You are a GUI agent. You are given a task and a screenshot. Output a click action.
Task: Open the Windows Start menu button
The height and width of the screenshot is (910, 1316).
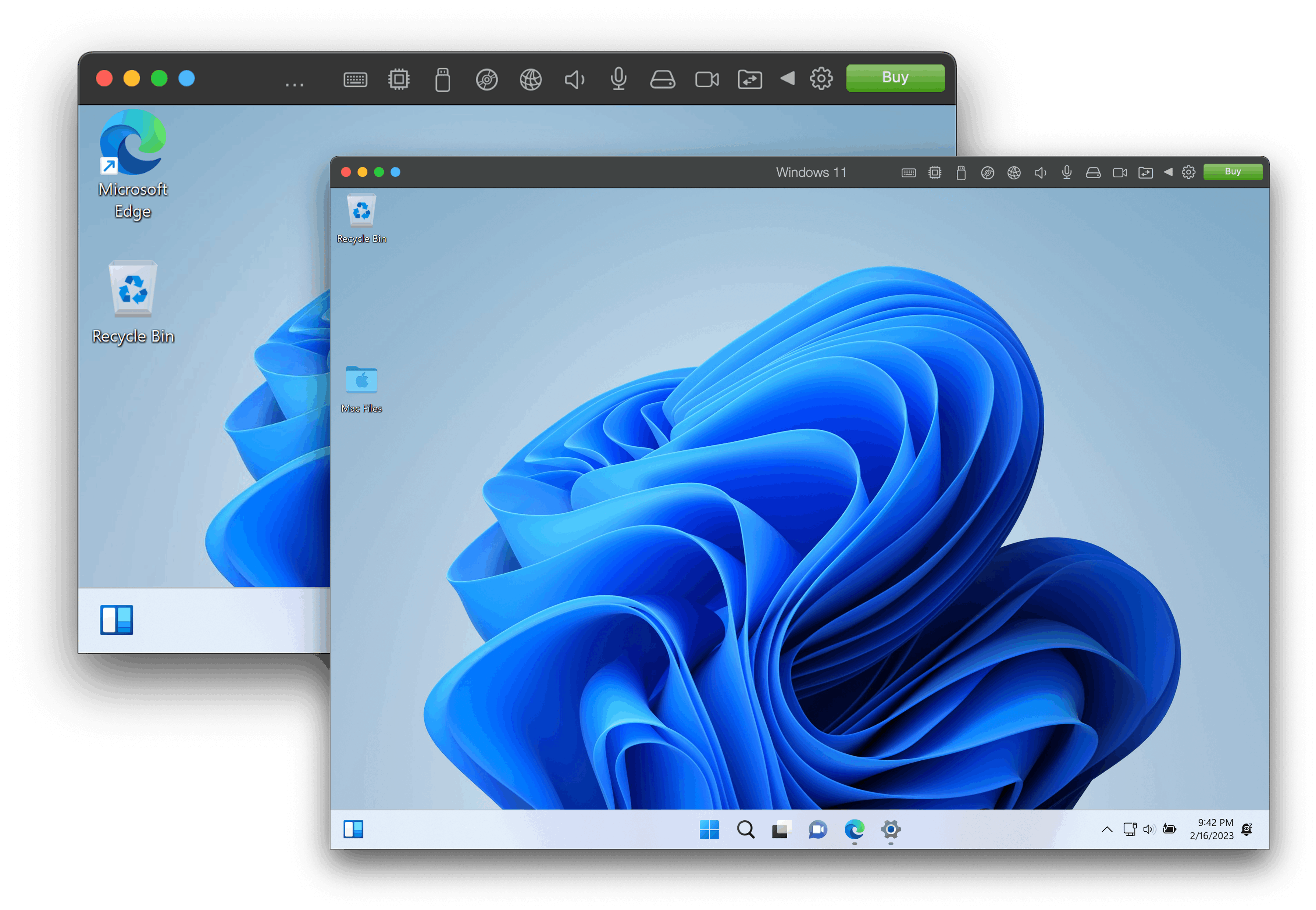pos(709,829)
